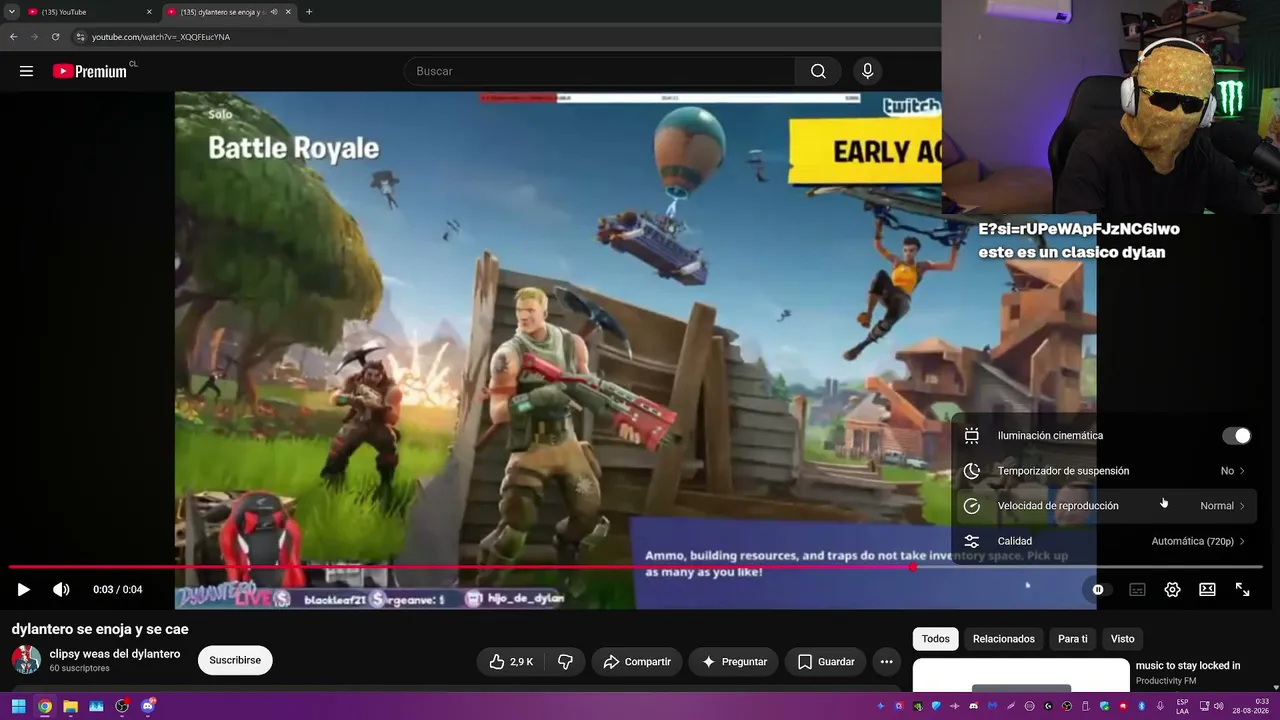
Task: Open Temporizador de suspensión submenu
Action: [x=1106, y=471]
